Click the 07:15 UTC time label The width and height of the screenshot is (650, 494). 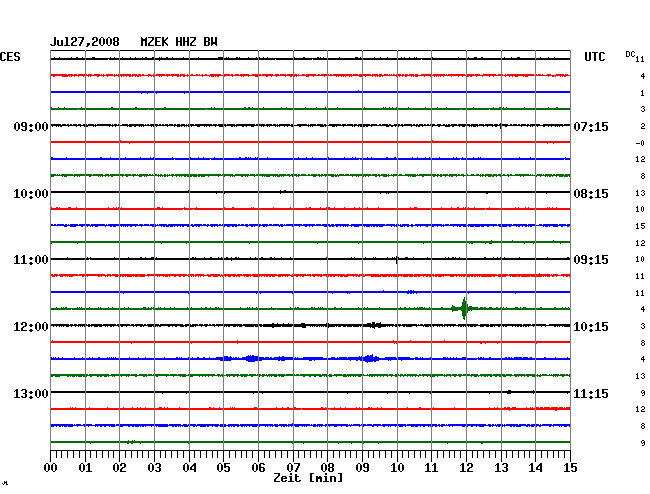coord(589,127)
